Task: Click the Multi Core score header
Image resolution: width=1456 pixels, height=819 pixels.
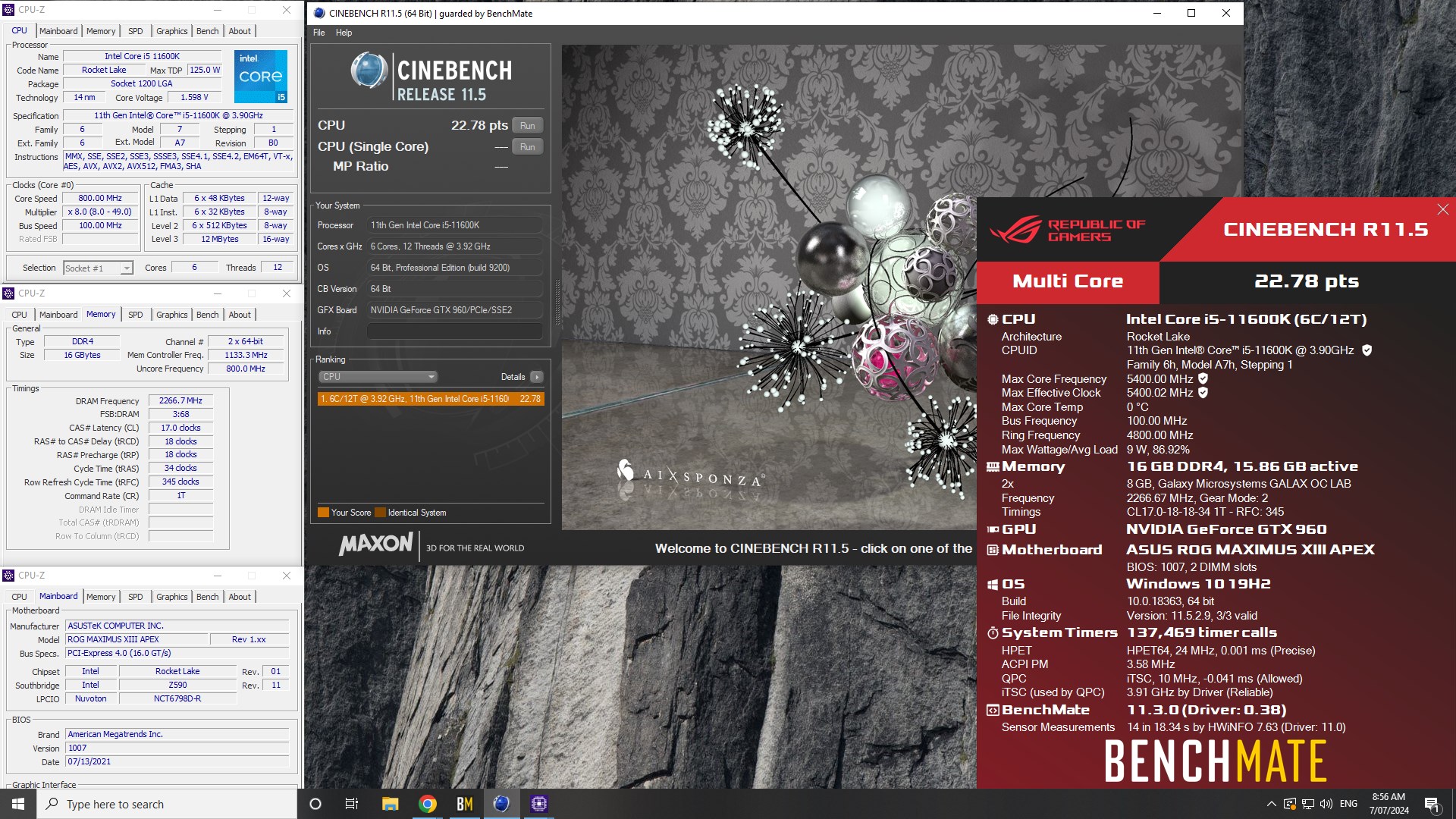Action: (1068, 281)
